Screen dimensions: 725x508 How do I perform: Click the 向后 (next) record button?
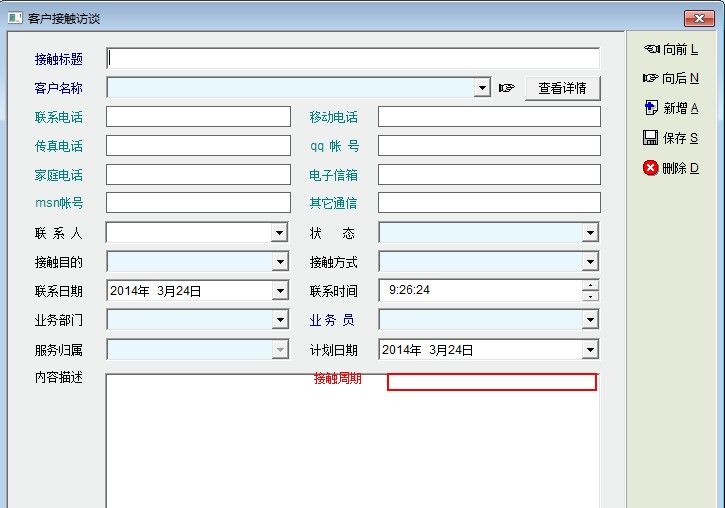click(x=670, y=78)
